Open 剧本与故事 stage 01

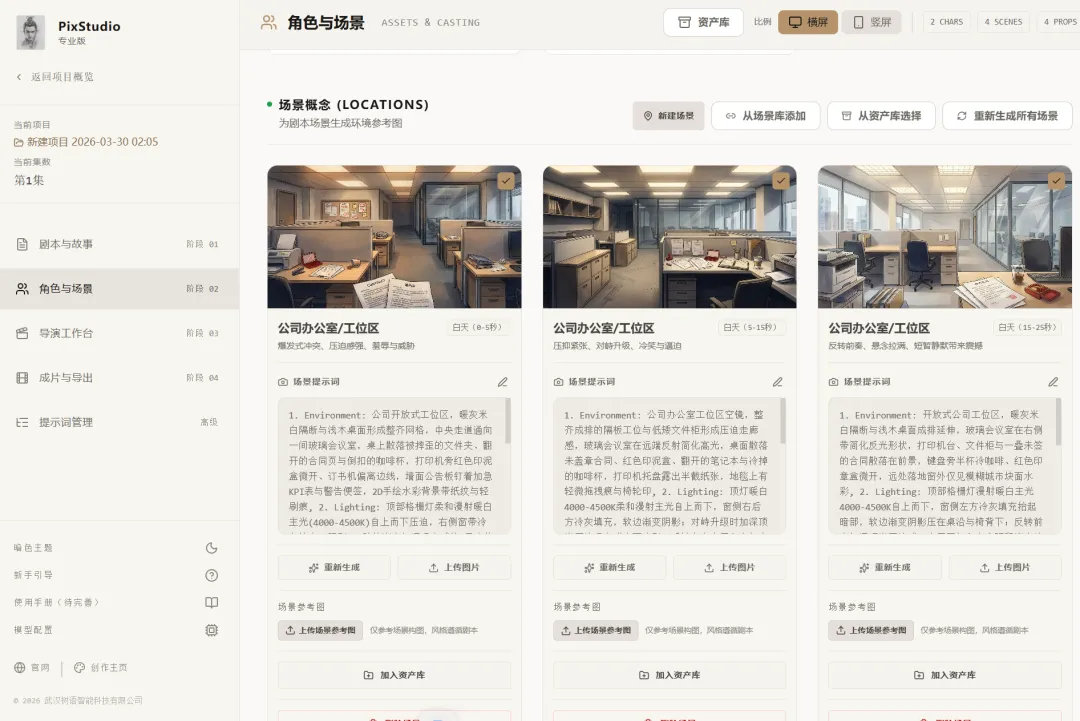click(x=119, y=244)
